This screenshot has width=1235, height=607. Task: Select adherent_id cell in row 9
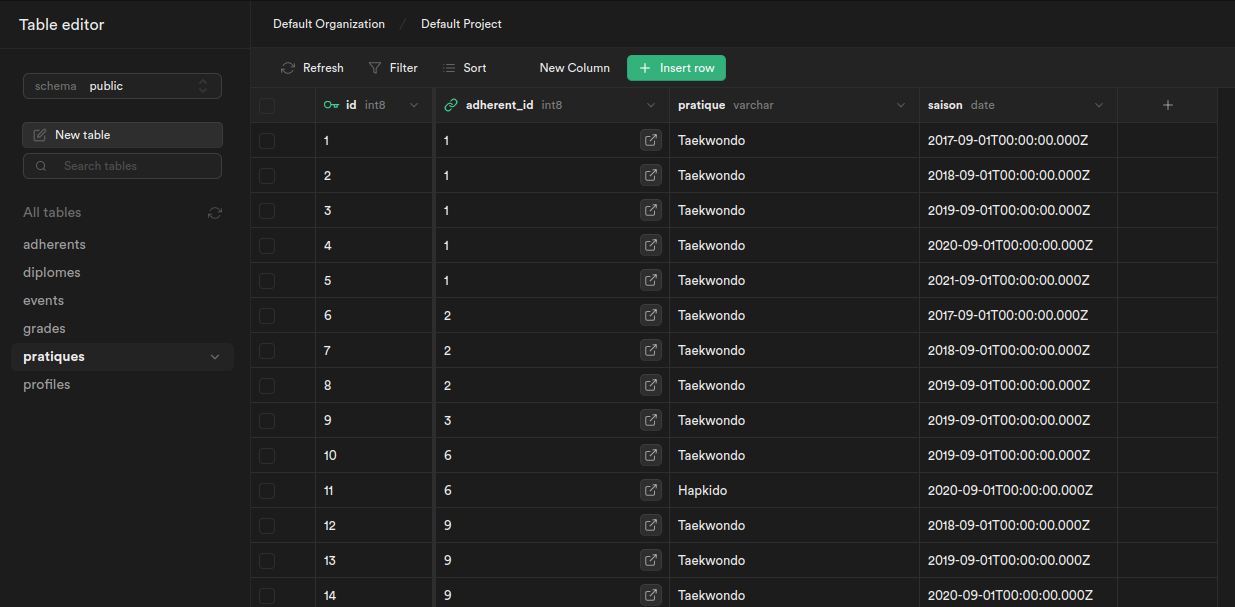tap(552, 421)
